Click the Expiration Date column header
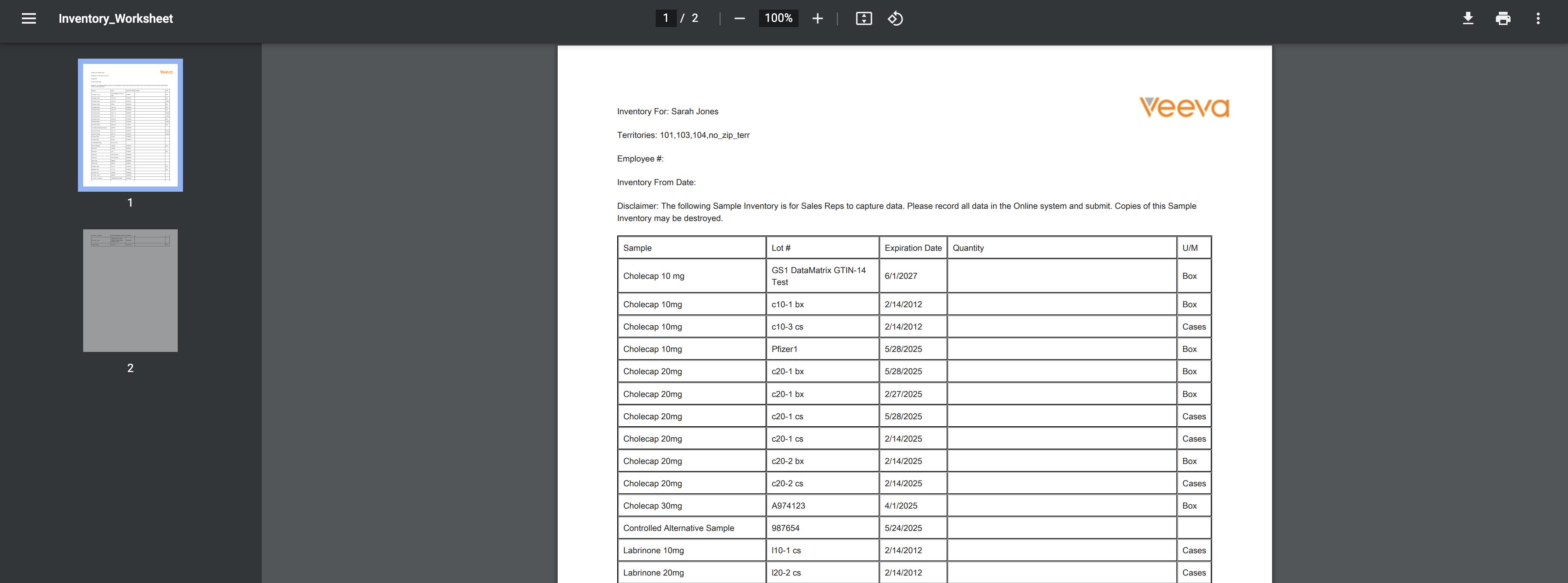 (912, 248)
